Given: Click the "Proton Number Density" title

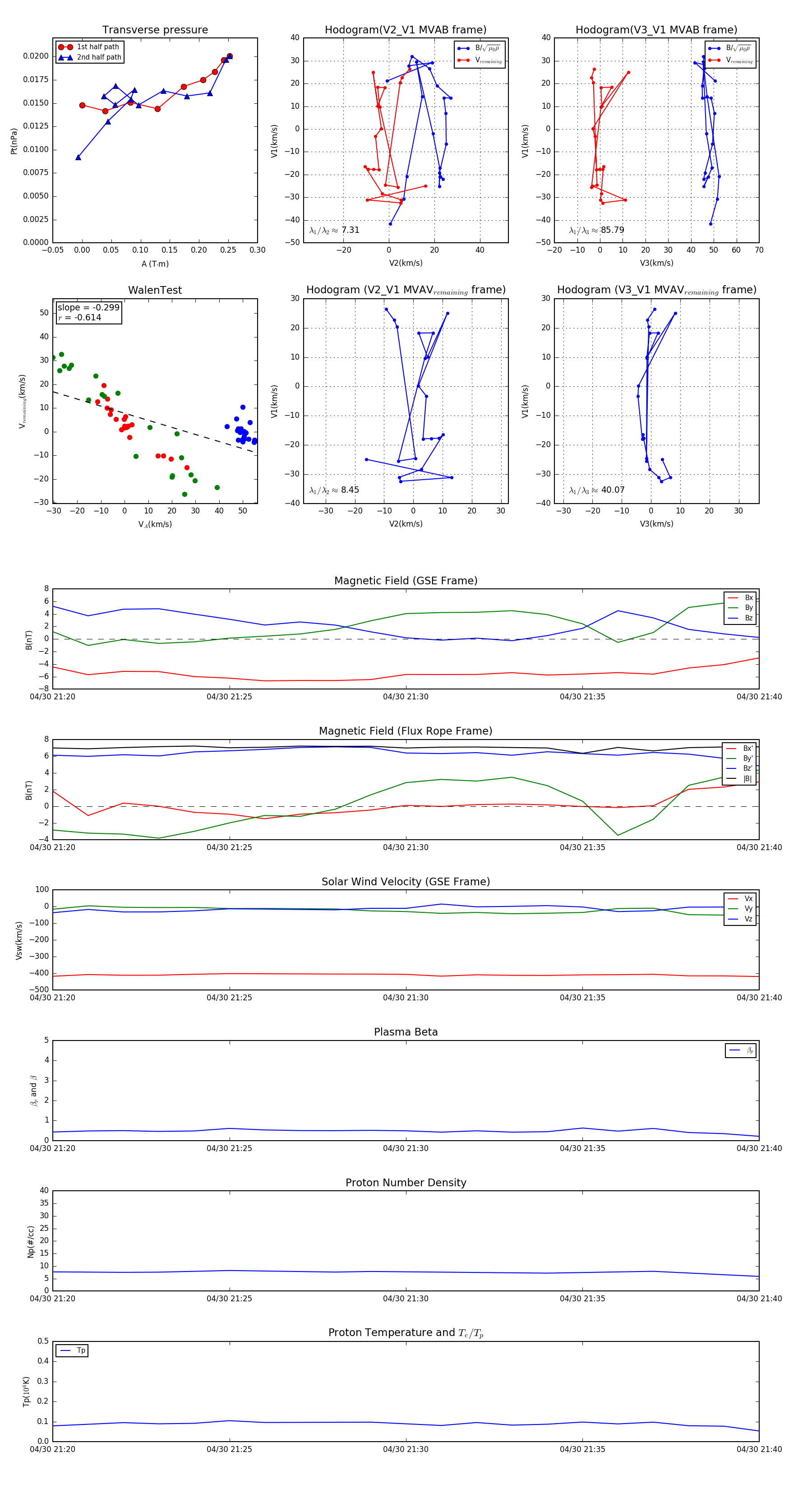Looking at the screenshot, I should (406, 1183).
